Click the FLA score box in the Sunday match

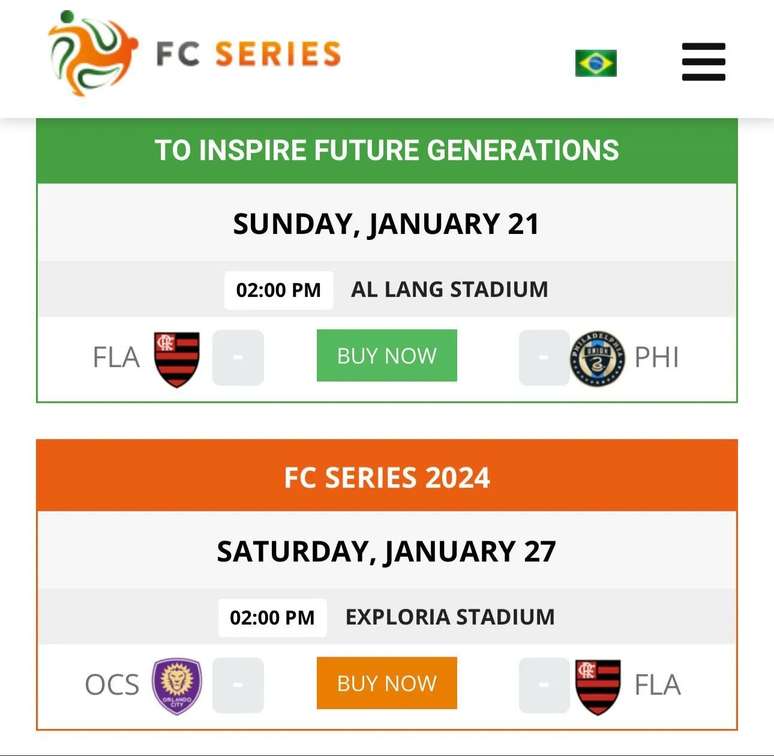coord(238,358)
